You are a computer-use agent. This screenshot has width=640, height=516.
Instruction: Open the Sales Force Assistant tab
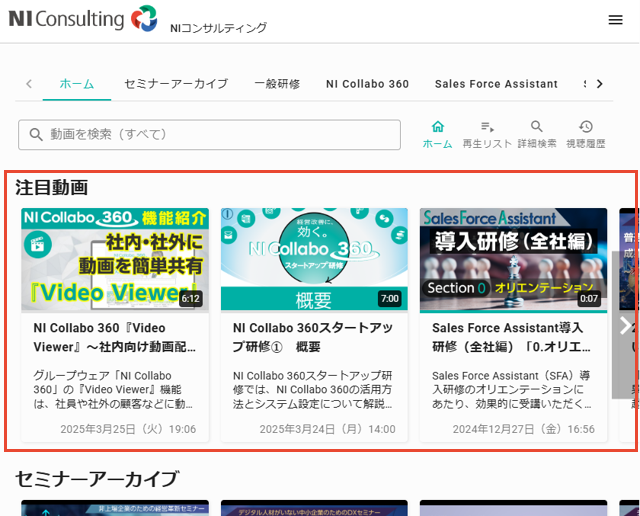pyautogui.click(x=496, y=84)
